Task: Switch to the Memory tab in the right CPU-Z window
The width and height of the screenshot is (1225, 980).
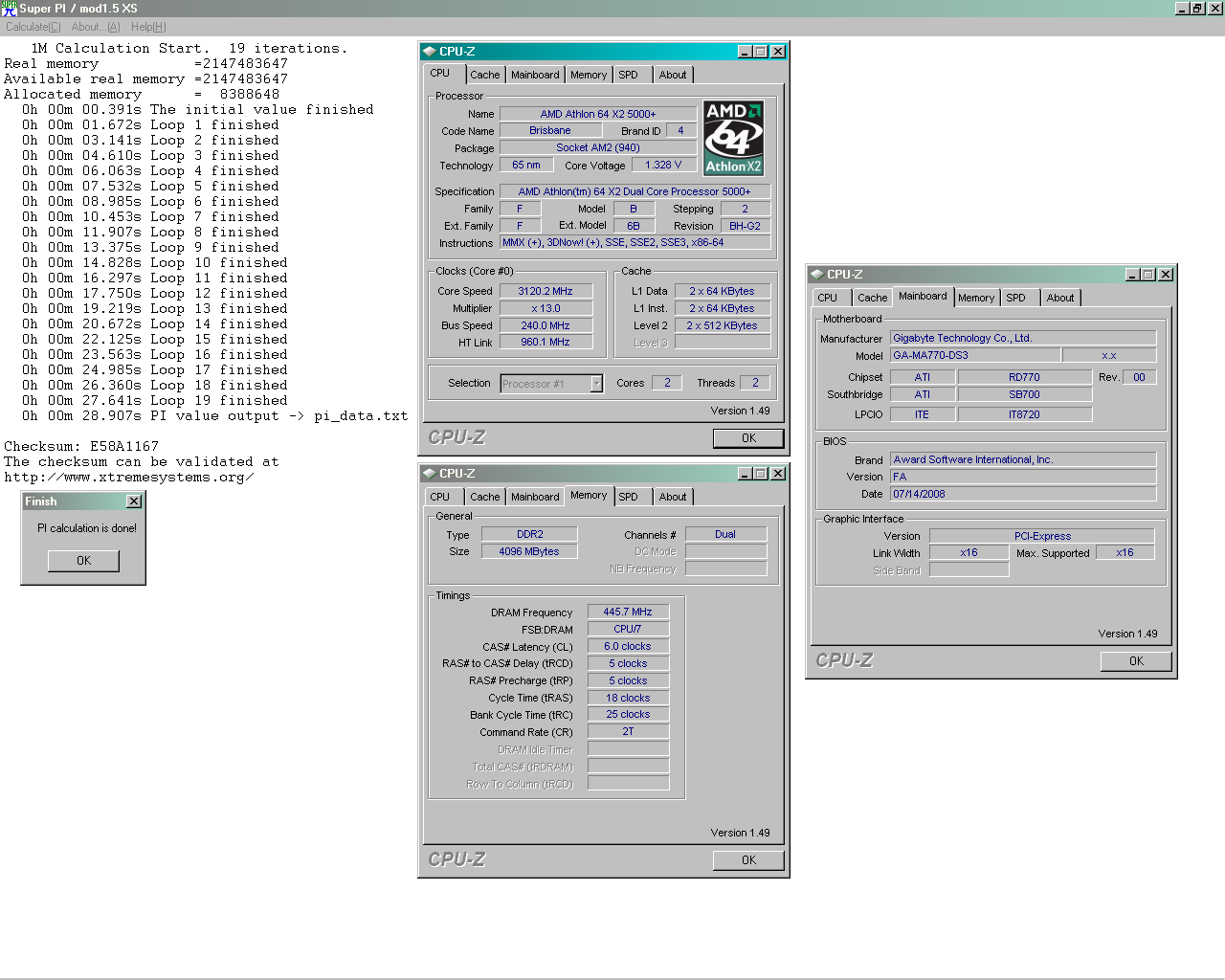Action: point(976,298)
